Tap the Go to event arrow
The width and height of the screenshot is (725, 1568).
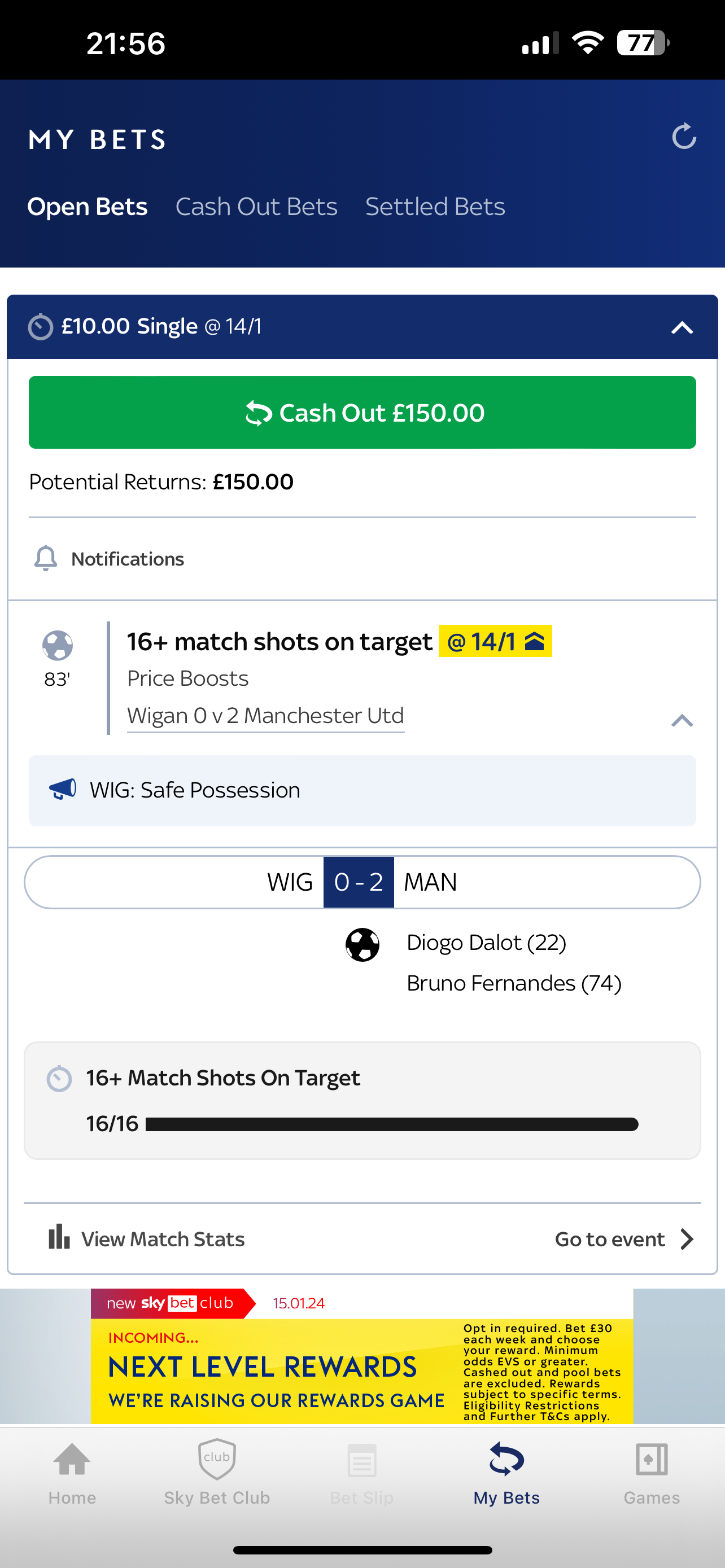[687, 1239]
